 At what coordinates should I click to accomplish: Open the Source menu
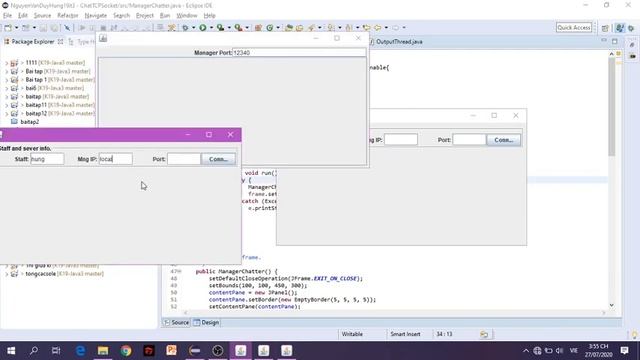[x=42, y=16]
